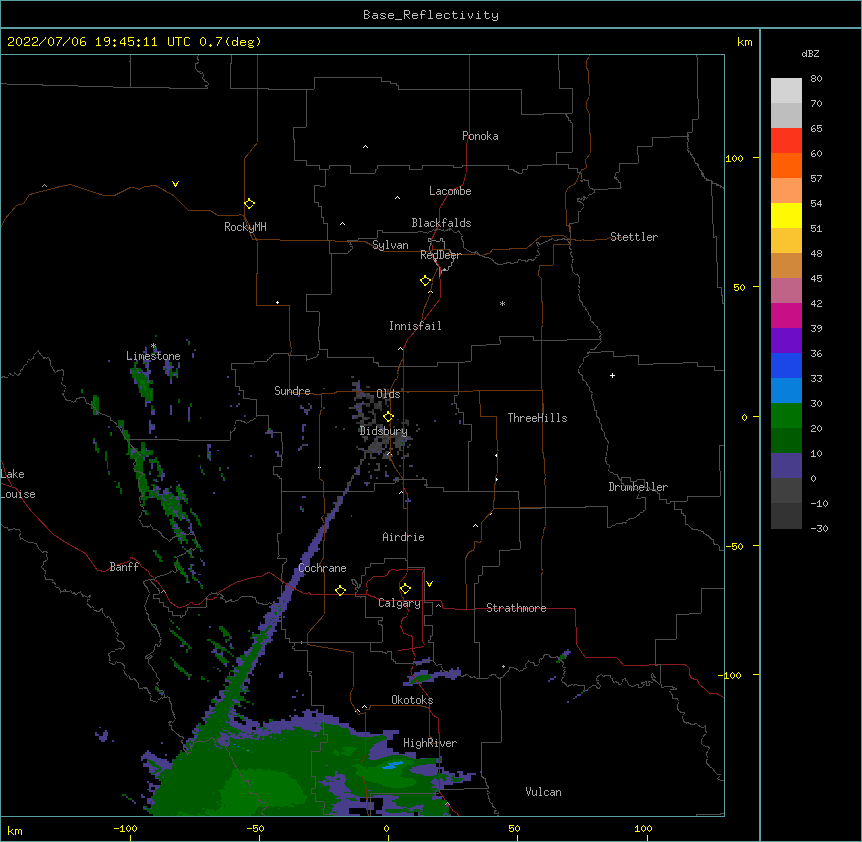The height and width of the screenshot is (842, 862).
Task: Click the -50 tick on the vertical axis
Action: pos(734,546)
